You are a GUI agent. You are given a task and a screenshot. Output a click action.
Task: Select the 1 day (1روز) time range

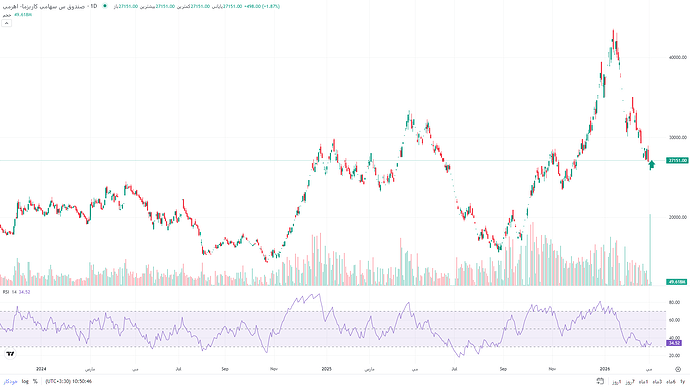(617, 382)
